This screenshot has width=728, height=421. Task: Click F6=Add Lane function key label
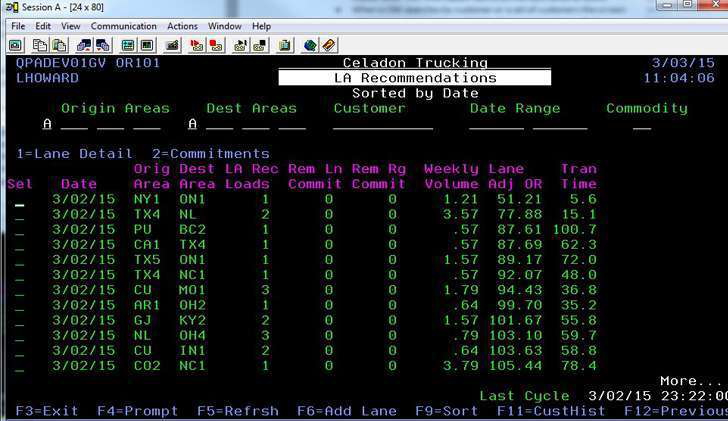tap(347, 411)
